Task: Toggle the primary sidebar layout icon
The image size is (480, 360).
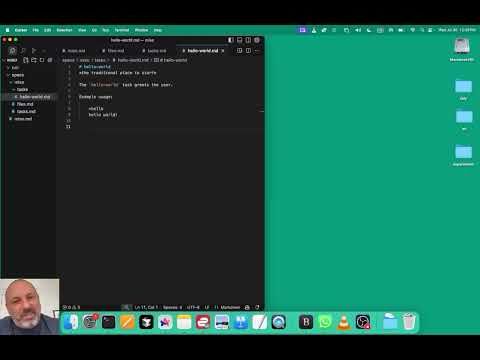Action: (x=231, y=40)
